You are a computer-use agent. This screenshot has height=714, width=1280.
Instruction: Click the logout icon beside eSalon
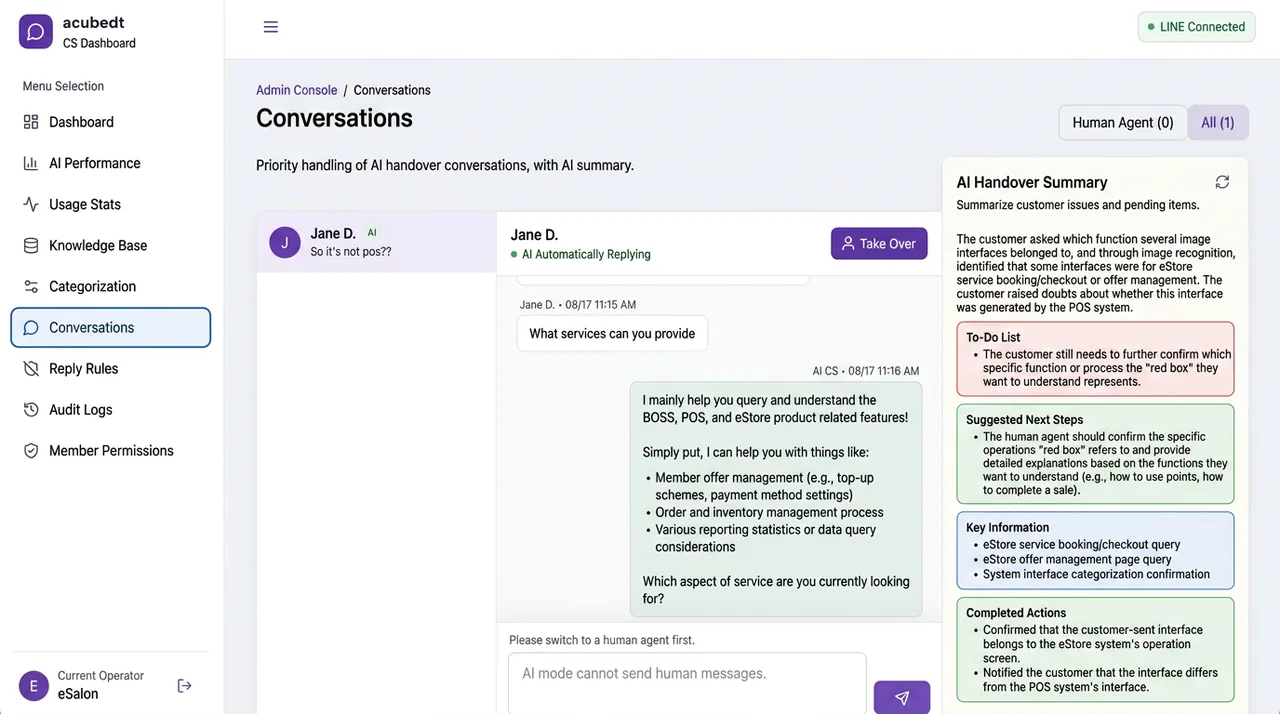coord(184,685)
